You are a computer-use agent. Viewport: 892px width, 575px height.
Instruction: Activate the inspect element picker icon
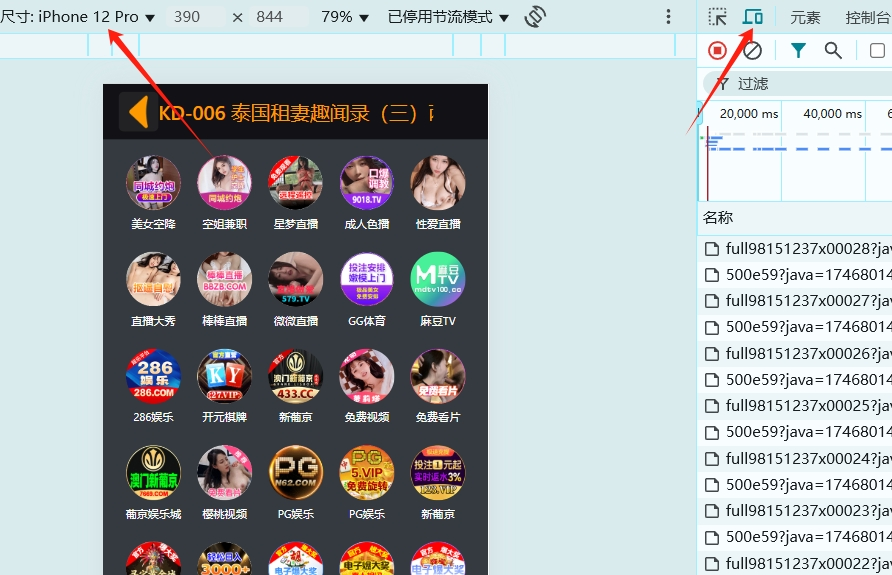coord(717,17)
